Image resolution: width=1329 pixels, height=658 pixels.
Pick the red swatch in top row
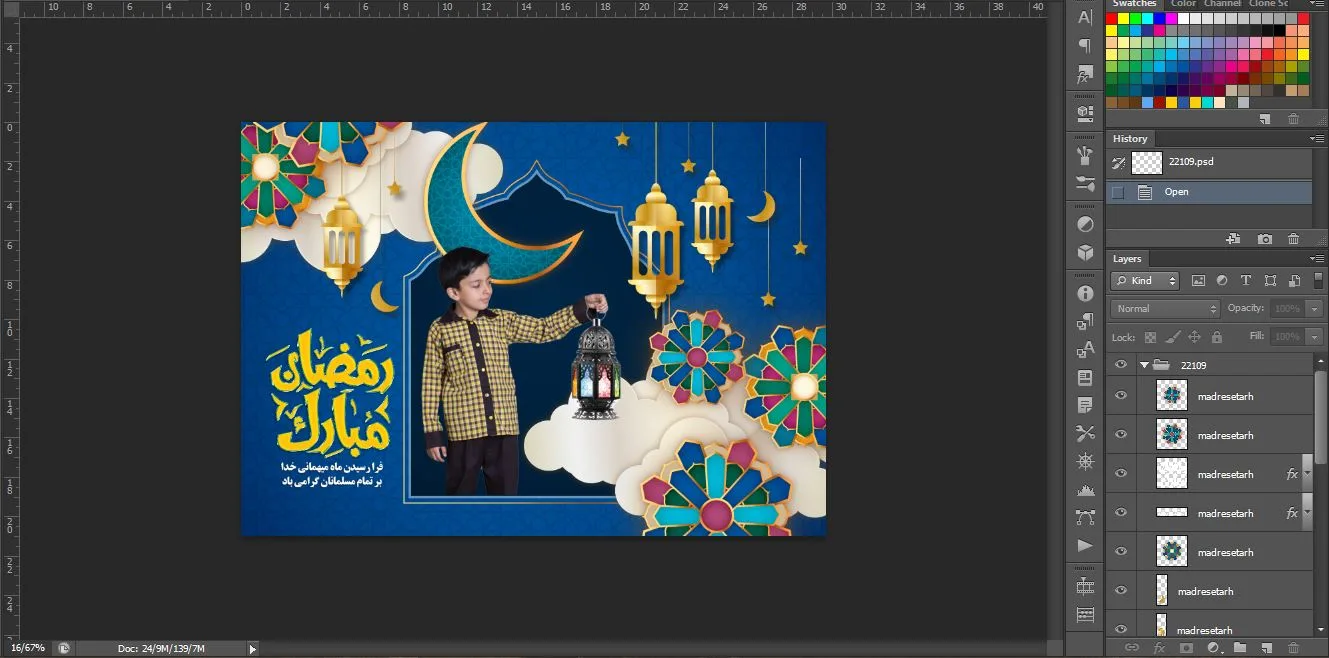pyautogui.click(x=1112, y=19)
